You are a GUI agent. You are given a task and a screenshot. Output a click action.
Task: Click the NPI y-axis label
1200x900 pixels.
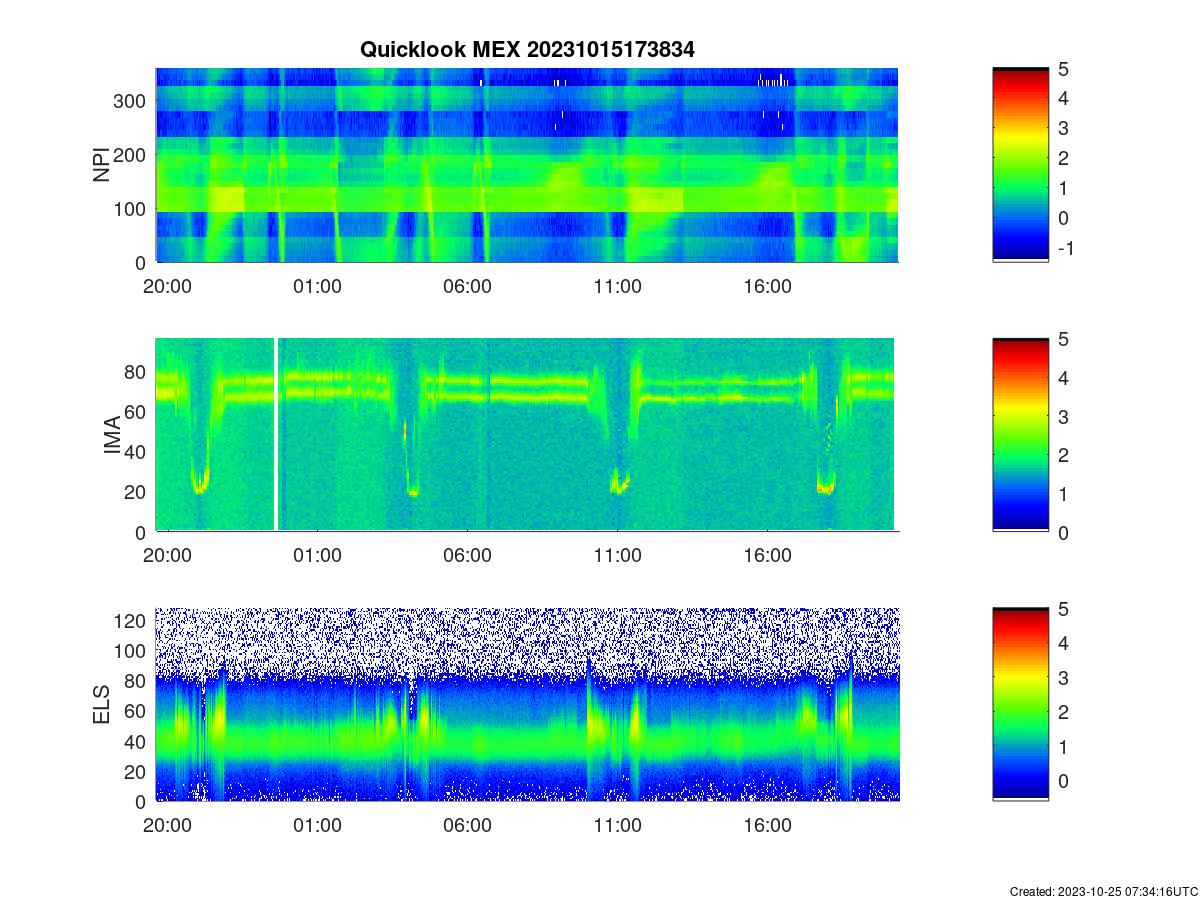[x=101, y=165]
